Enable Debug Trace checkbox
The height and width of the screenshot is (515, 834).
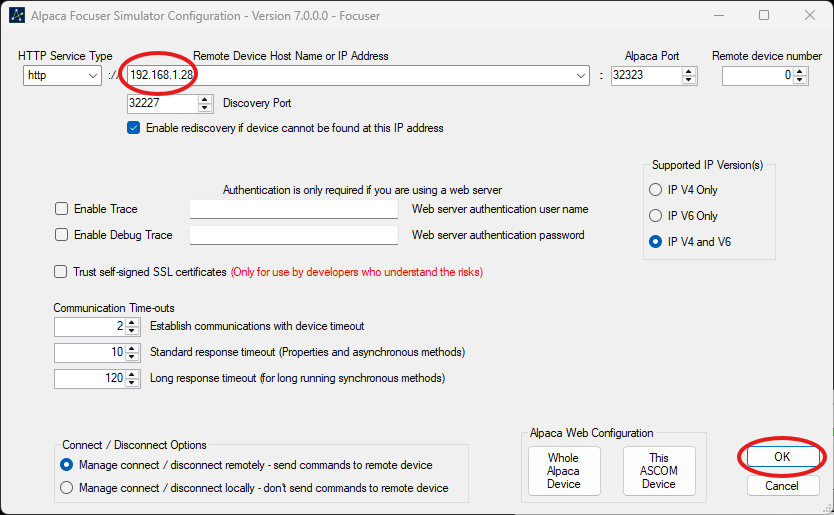click(x=62, y=235)
